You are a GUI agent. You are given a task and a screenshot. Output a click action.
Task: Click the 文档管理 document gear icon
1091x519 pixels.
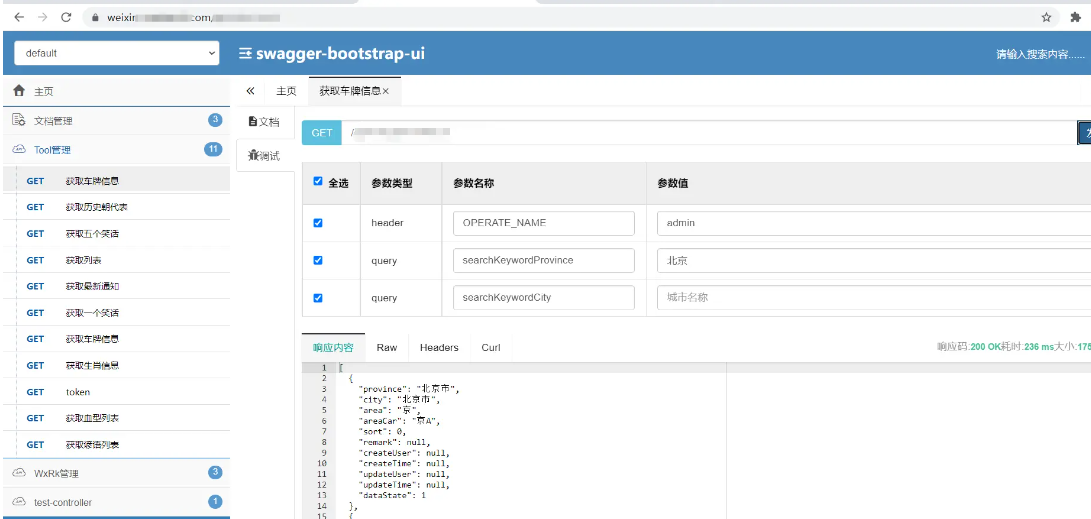point(19,120)
